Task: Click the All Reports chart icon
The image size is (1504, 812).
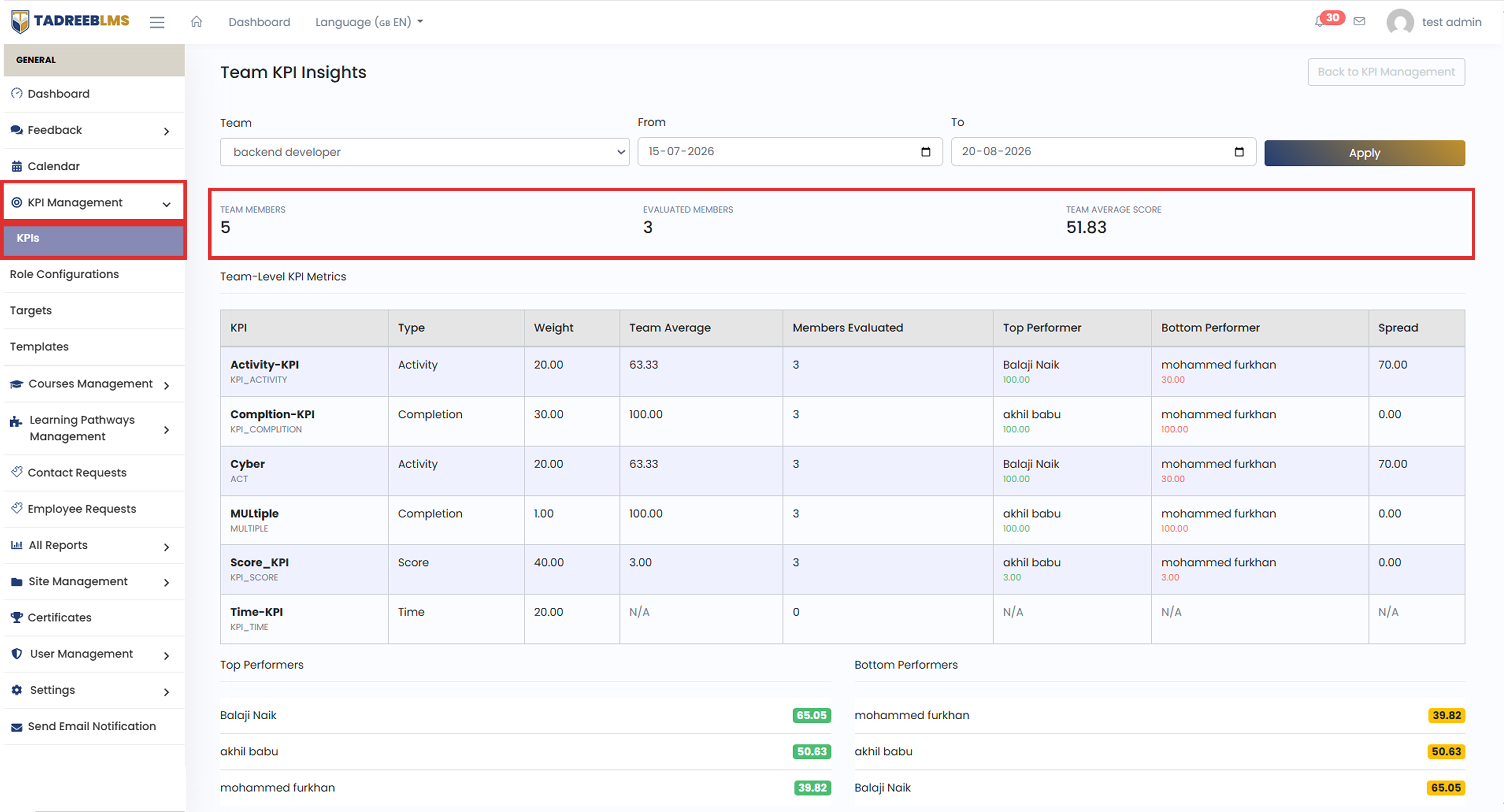Action: point(17,545)
